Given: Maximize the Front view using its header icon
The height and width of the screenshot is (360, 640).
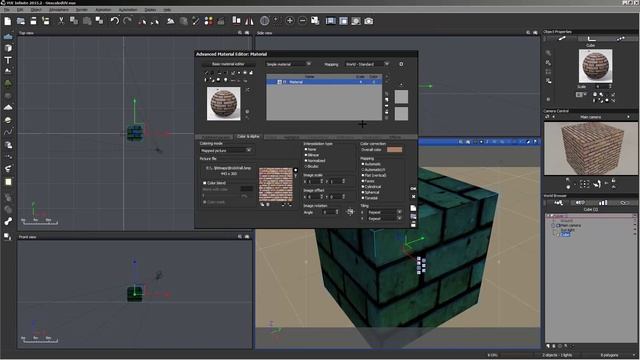Looking at the screenshot, I should 247,237.
